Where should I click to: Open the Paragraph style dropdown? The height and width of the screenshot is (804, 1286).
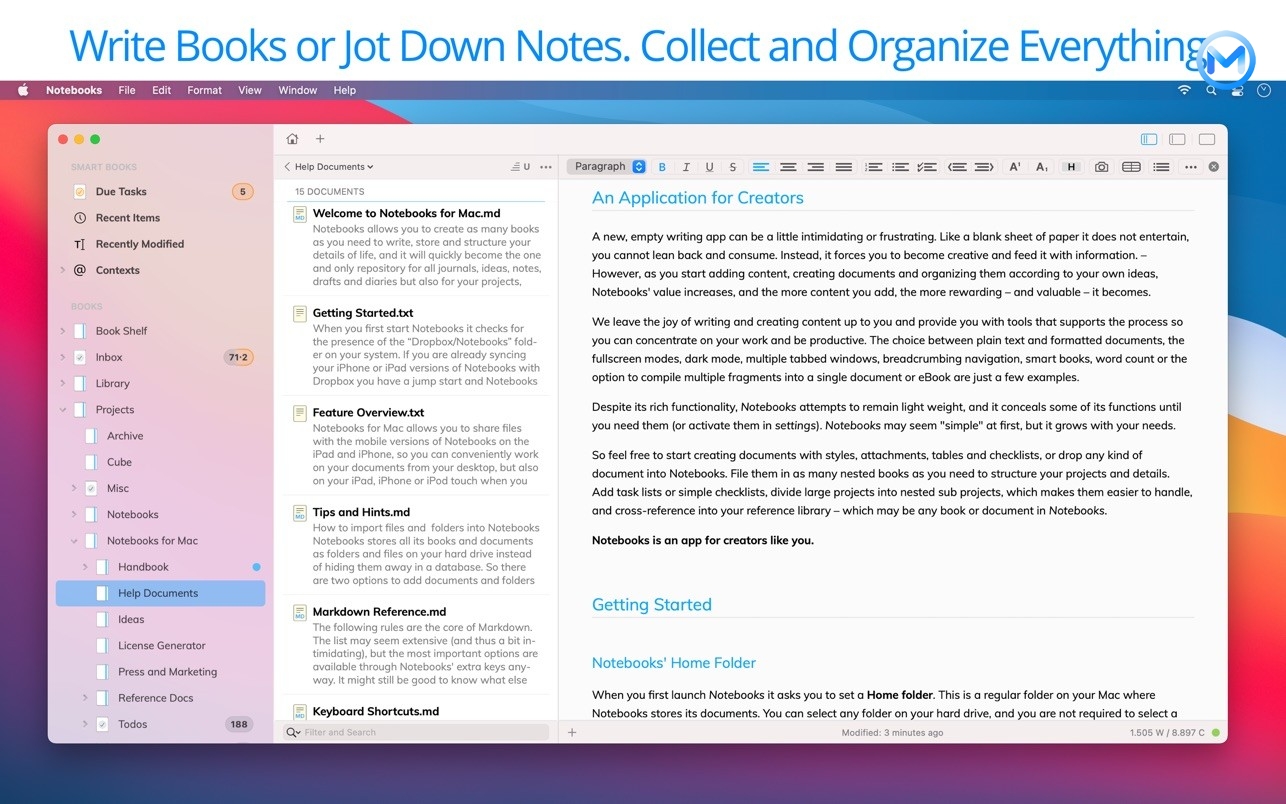click(606, 167)
